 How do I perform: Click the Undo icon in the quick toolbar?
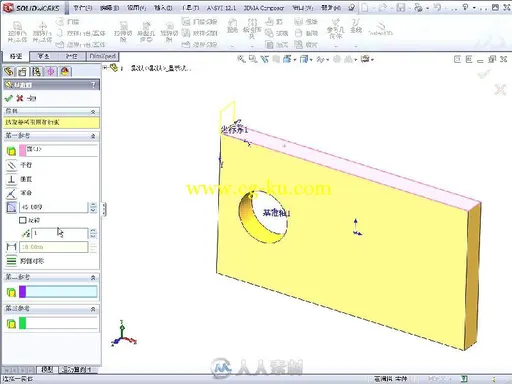[438, 7]
